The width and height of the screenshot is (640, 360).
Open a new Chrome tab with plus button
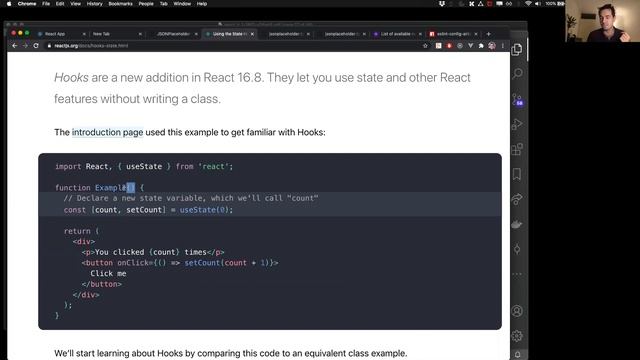[x=489, y=34]
